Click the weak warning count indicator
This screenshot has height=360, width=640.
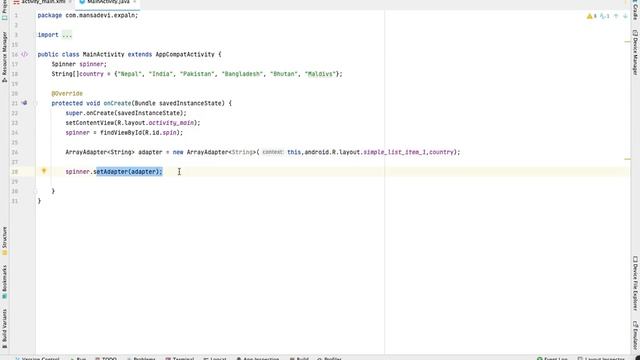[x=604, y=16]
